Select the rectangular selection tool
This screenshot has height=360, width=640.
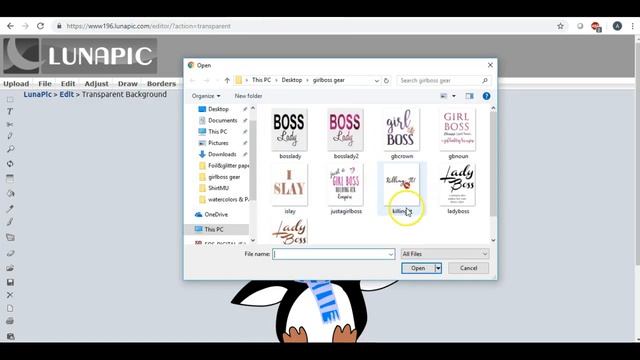10,100
